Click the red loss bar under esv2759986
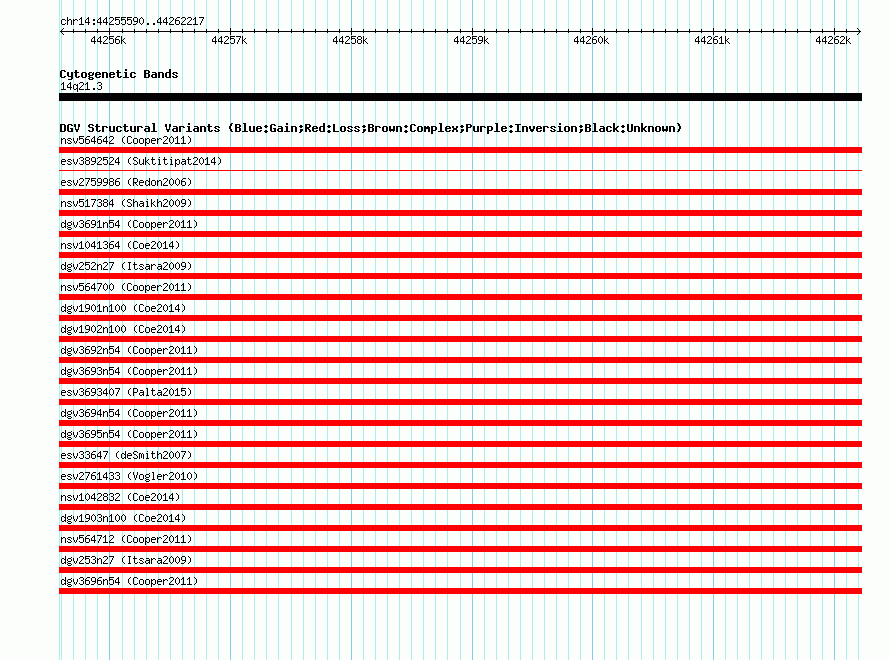Screen dimensions: 890x660 pos(460,192)
